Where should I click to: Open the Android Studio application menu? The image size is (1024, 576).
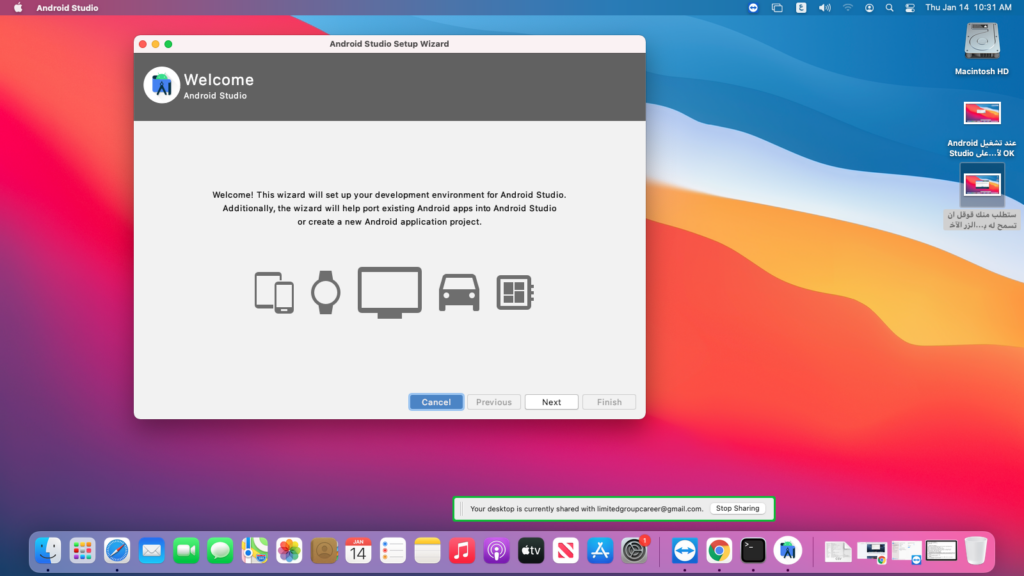coord(67,8)
